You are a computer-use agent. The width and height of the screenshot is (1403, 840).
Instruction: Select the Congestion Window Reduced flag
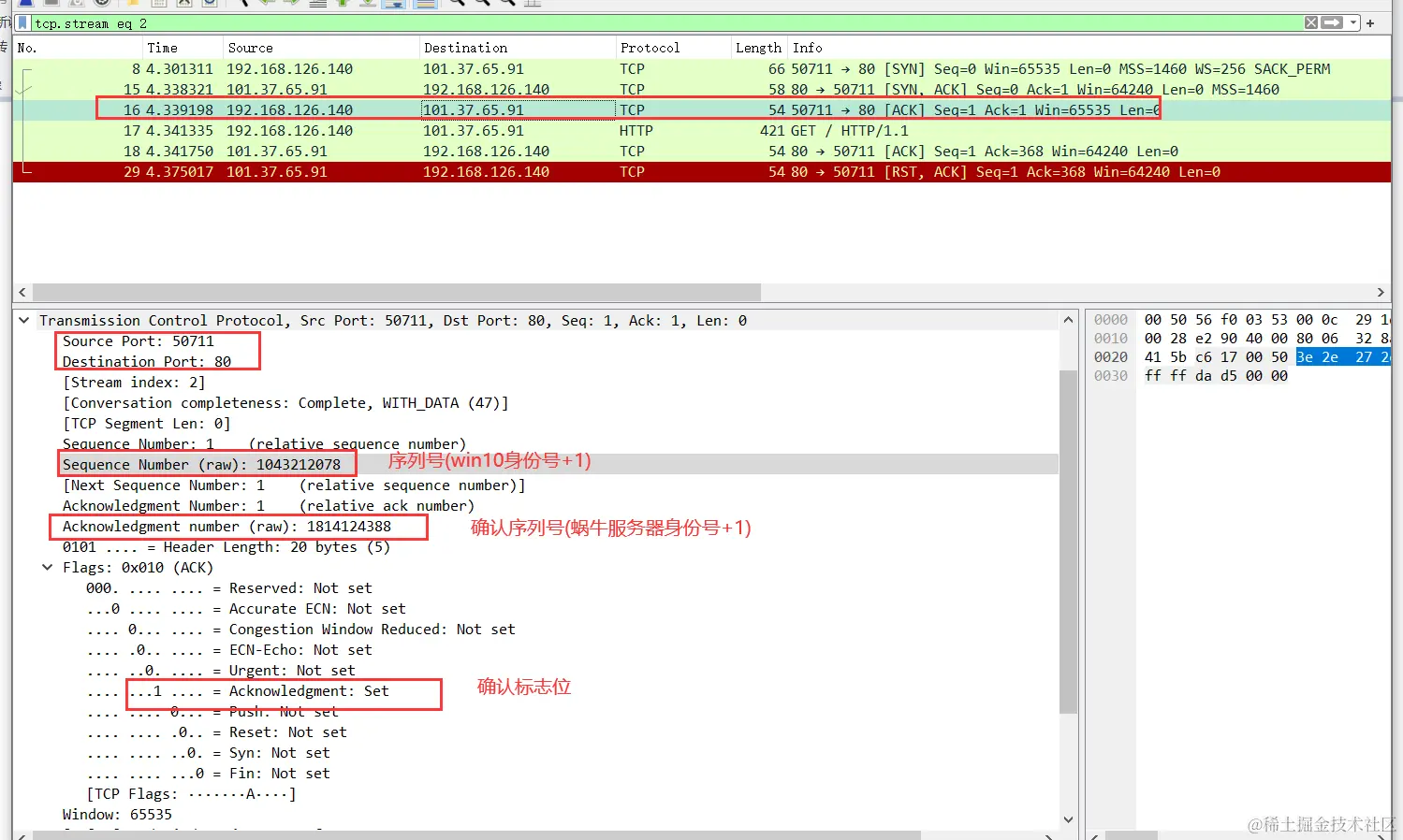coord(300,630)
